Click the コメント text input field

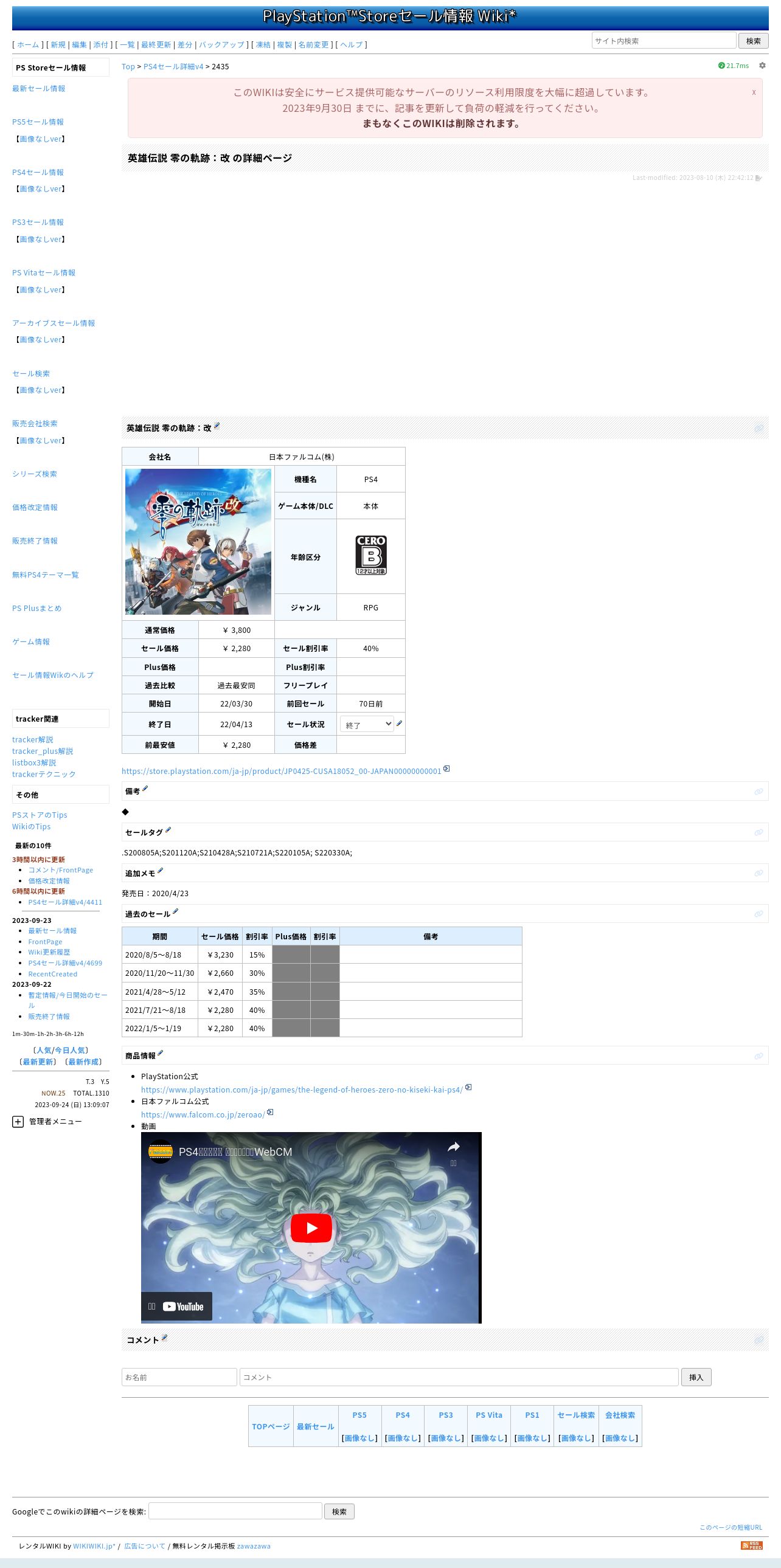point(459,1377)
